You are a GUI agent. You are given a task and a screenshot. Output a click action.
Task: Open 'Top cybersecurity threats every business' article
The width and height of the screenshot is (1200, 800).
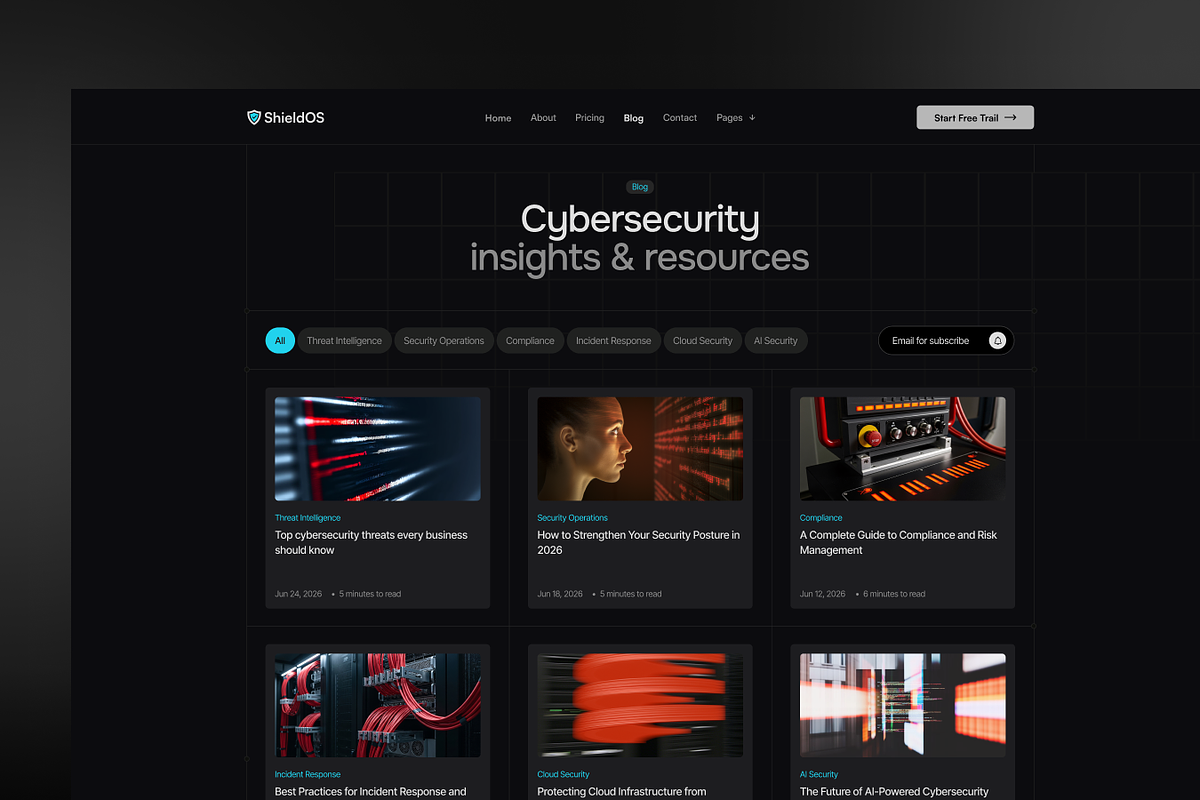371,542
